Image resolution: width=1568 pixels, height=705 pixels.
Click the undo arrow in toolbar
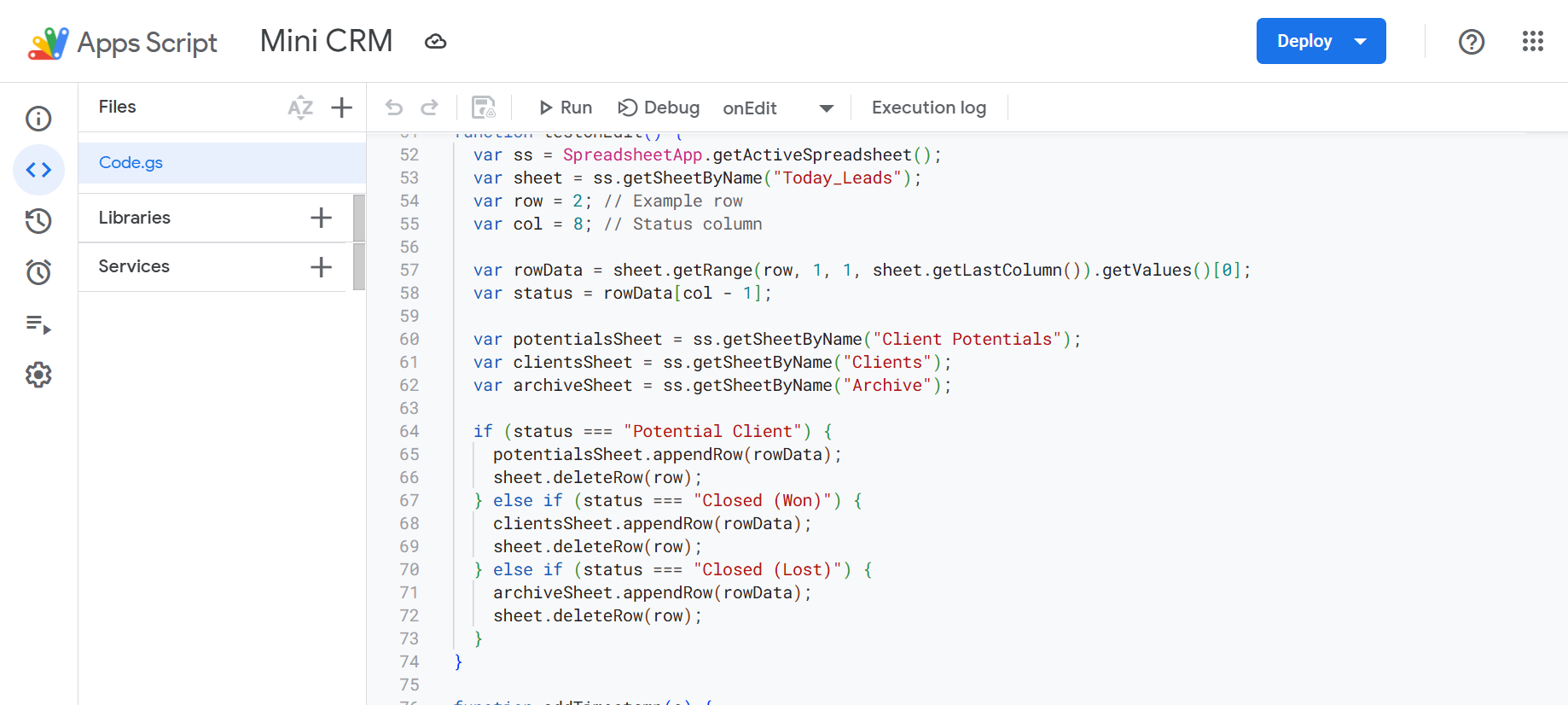[393, 108]
